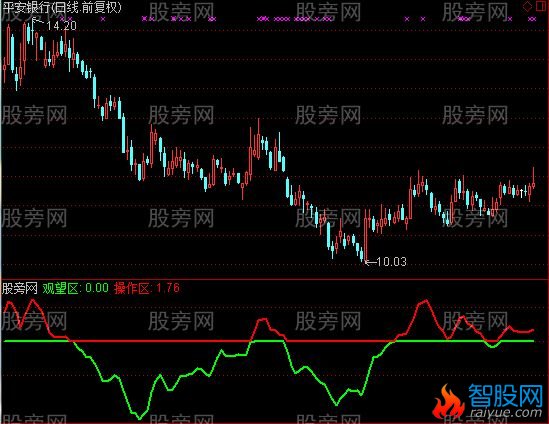The width and height of the screenshot is (549, 424).
Task: Click the 股旁网 indicator name label
Action: 20,289
